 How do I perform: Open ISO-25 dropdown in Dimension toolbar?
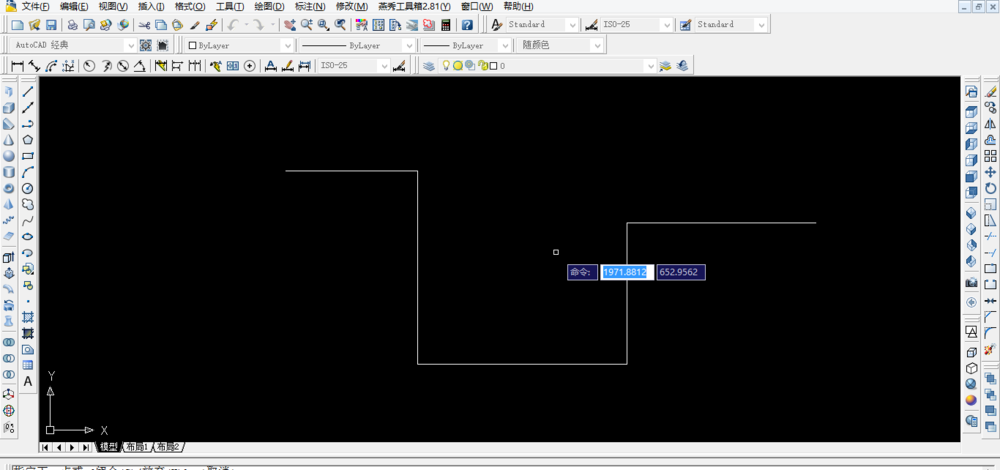coord(383,65)
